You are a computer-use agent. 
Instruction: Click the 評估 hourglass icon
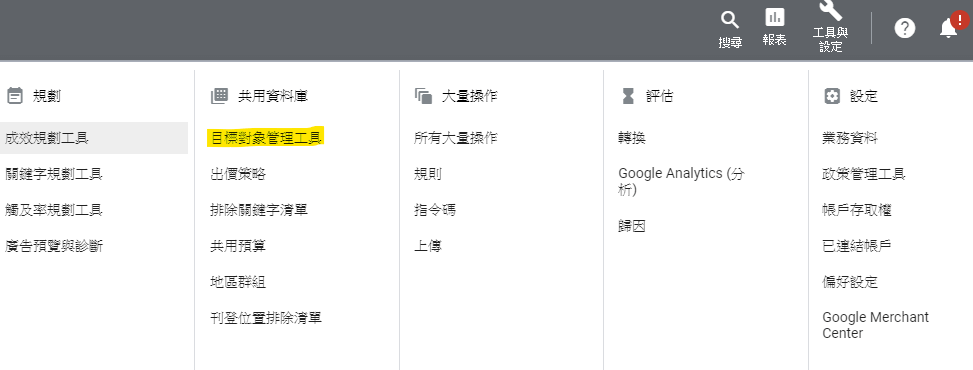click(x=628, y=96)
